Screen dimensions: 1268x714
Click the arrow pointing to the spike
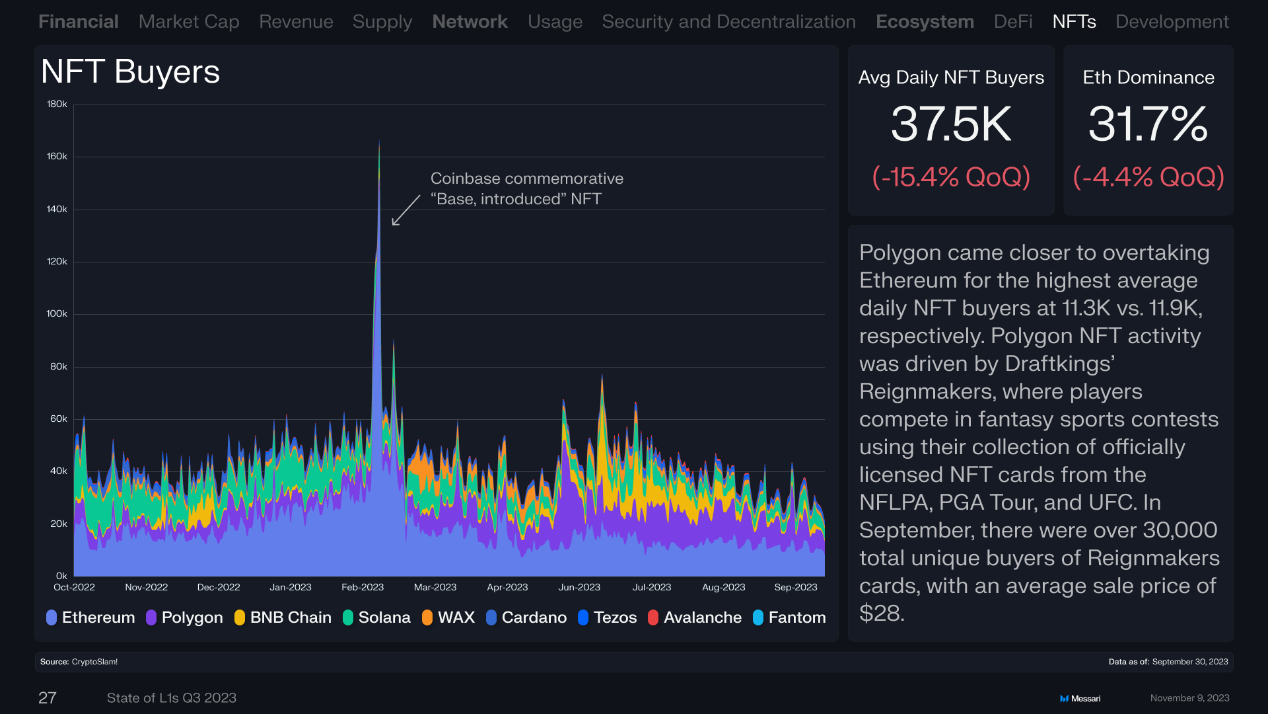[x=406, y=209]
